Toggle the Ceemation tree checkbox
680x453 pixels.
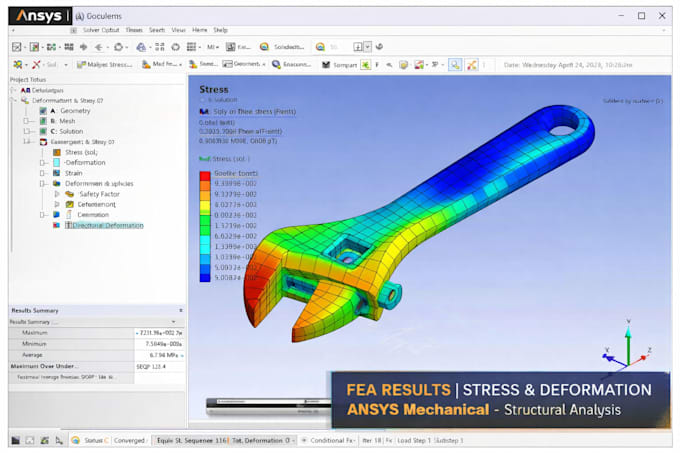(42, 215)
